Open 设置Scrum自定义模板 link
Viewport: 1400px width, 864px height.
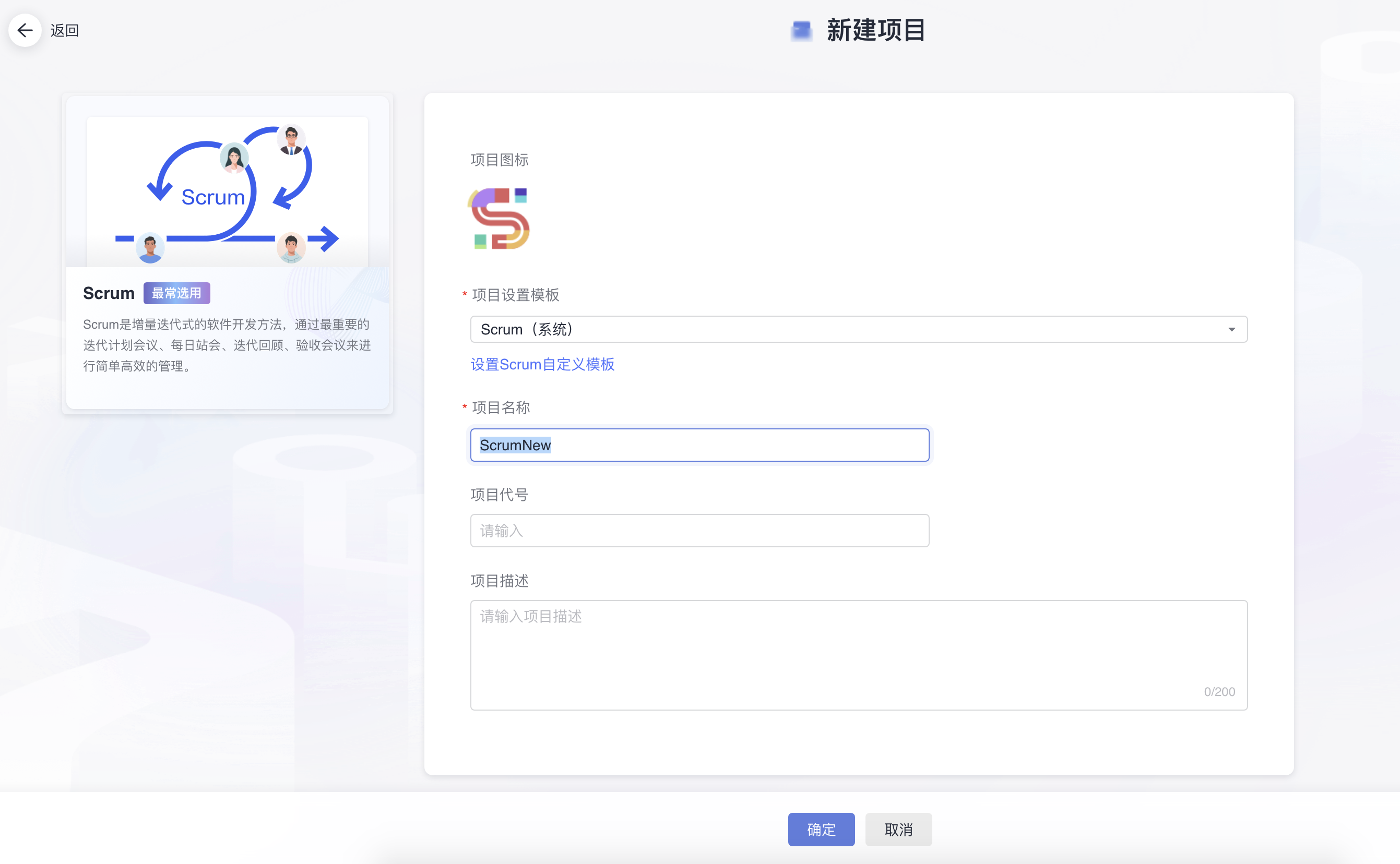(x=542, y=364)
